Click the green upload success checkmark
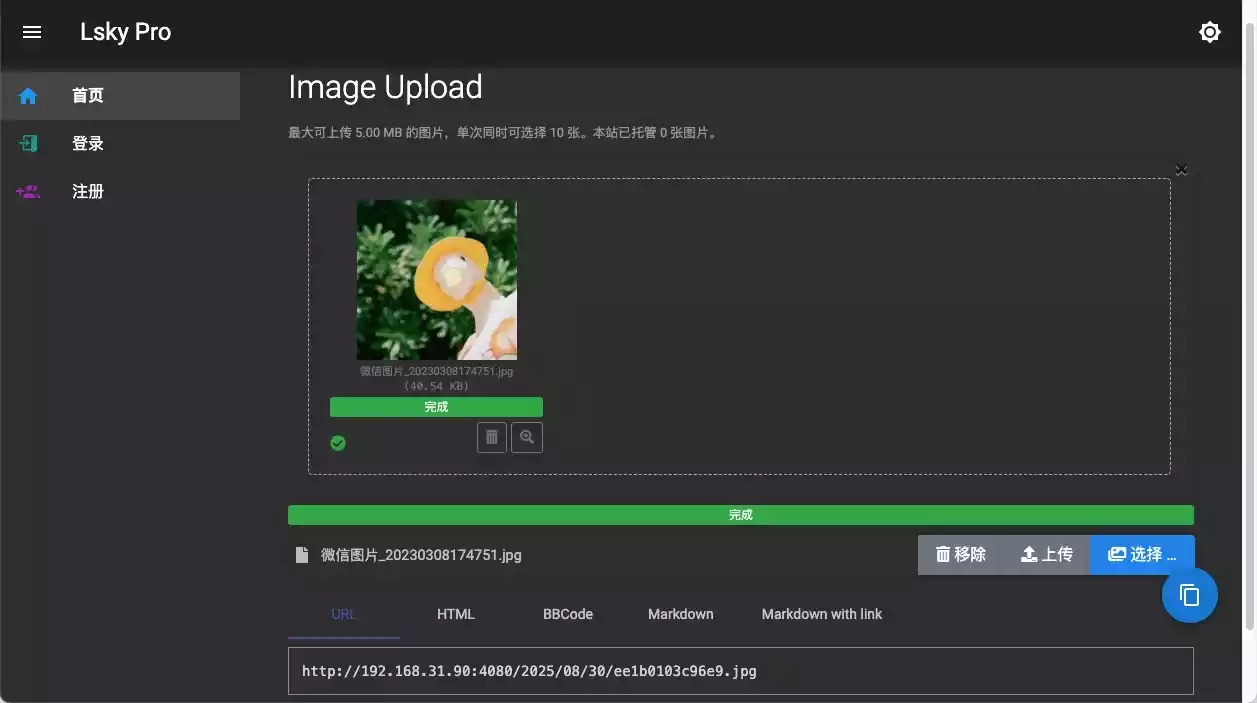This screenshot has width=1257, height=703. (x=338, y=443)
